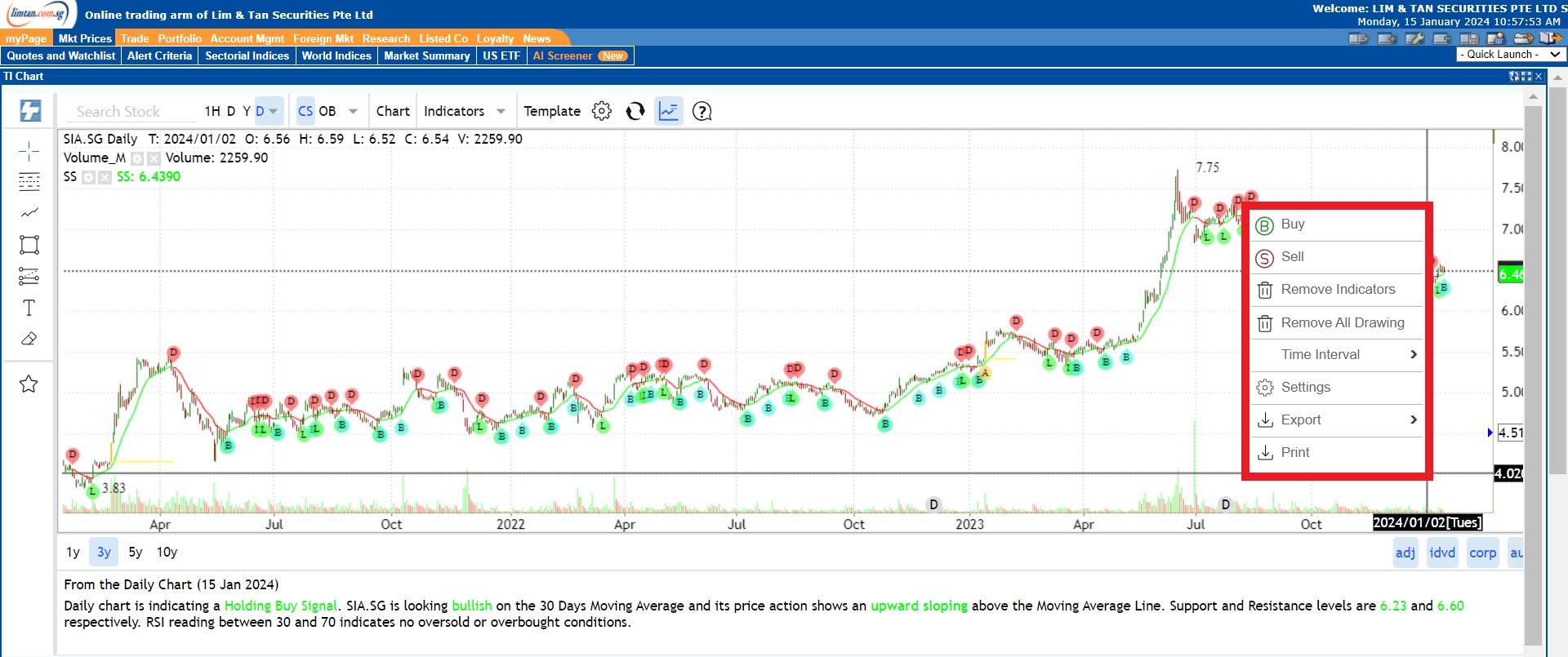The image size is (1568, 657).
Task: Click the wrench customize layout icon
Action: point(1414,38)
